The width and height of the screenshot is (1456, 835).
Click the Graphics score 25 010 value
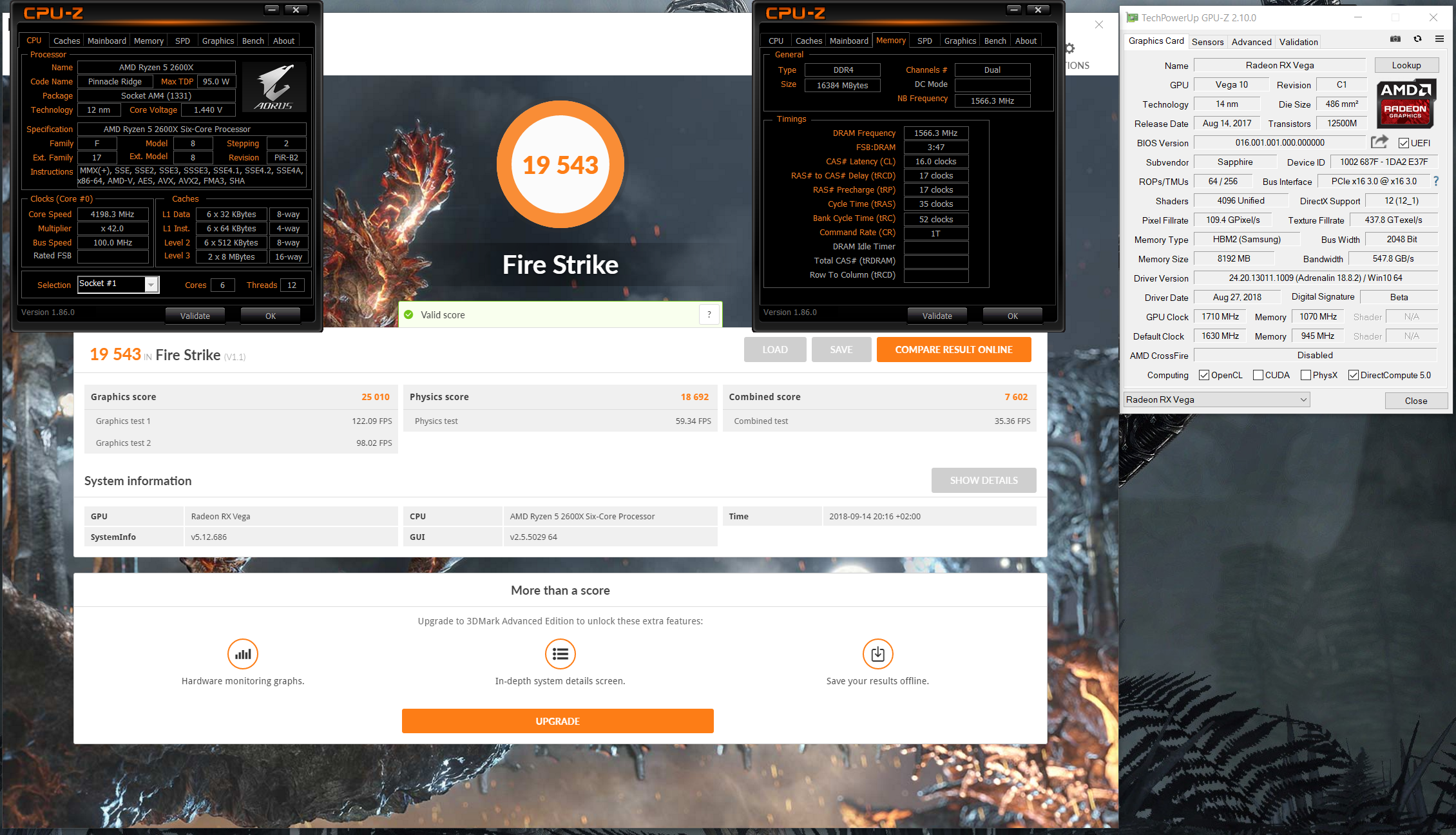[x=375, y=397]
